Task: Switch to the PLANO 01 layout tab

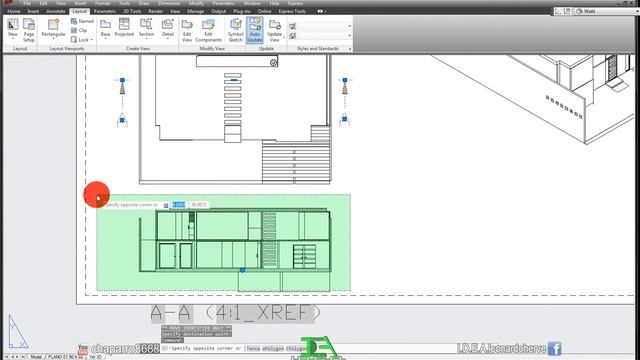Action: 65,357
